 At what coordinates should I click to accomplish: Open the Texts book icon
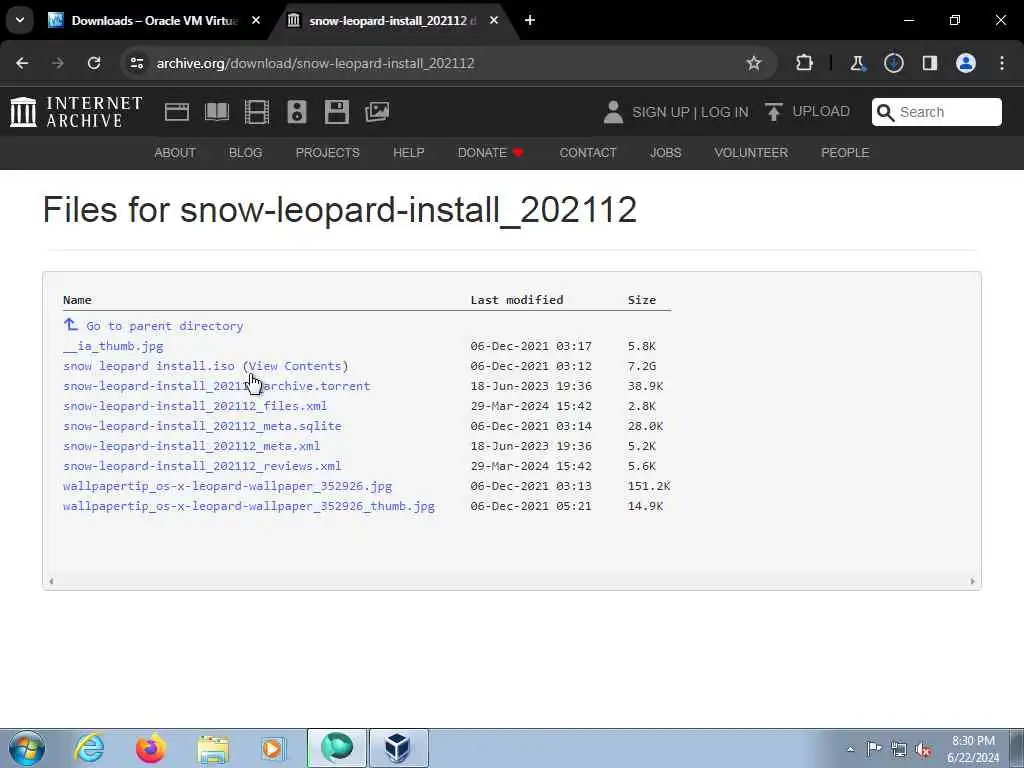[x=217, y=112]
